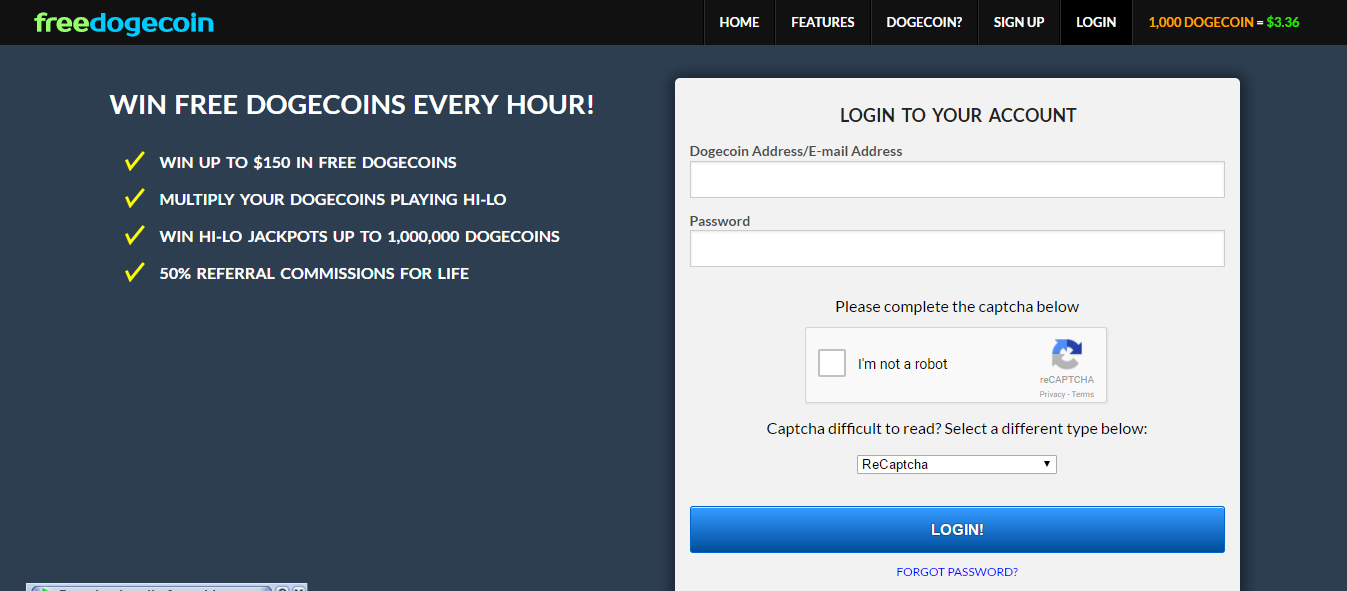Select the LOGIN menu item
The height and width of the screenshot is (591, 1347).
[x=1096, y=22]
